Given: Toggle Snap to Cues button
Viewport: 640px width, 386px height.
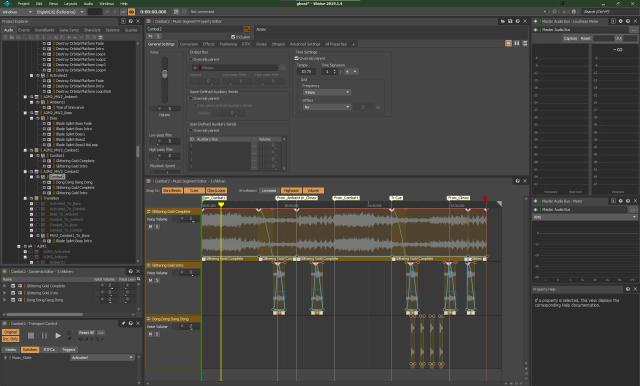Looking at the screenshot, I should [194, 191].
